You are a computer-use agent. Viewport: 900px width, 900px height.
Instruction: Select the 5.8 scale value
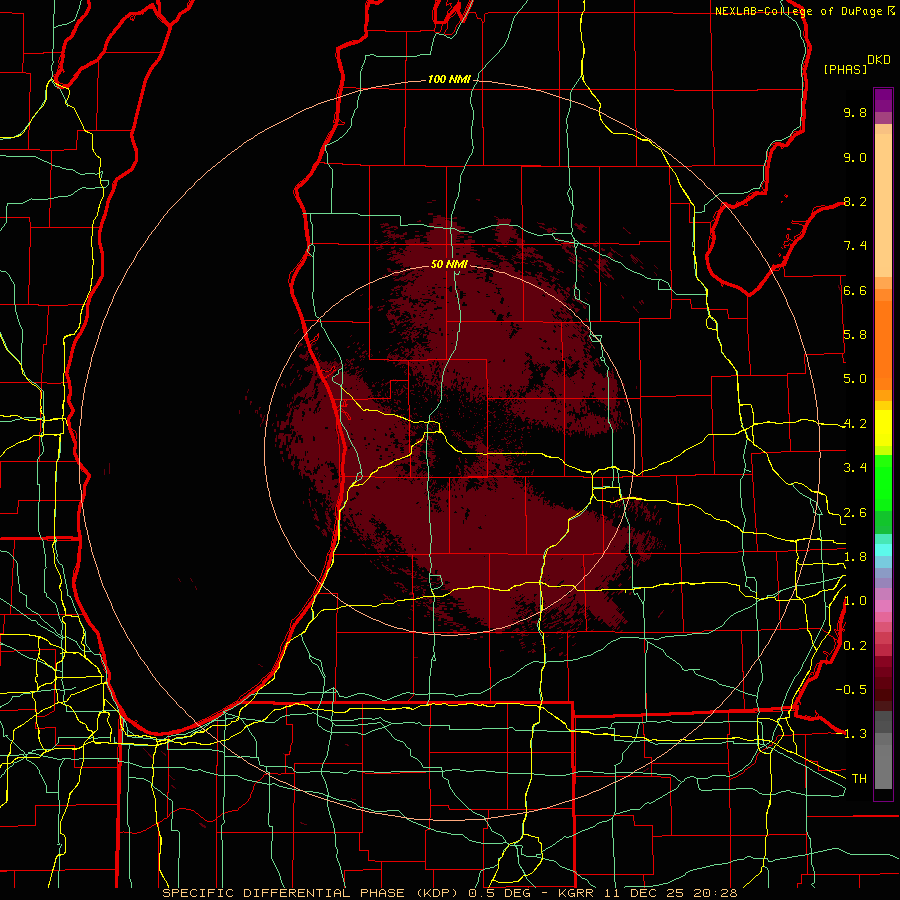click(855, 335)
